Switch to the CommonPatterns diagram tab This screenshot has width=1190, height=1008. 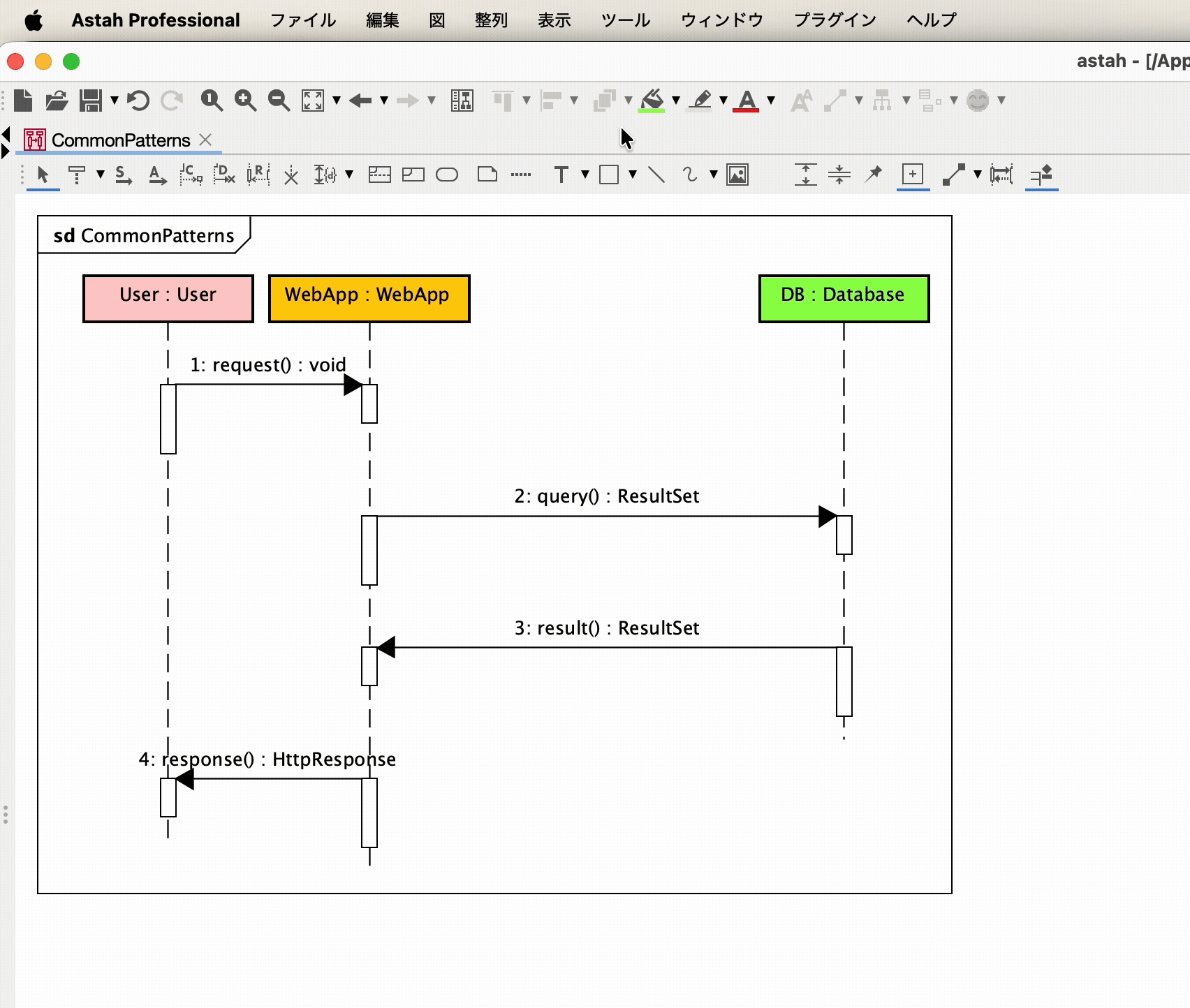coord(121,140)
